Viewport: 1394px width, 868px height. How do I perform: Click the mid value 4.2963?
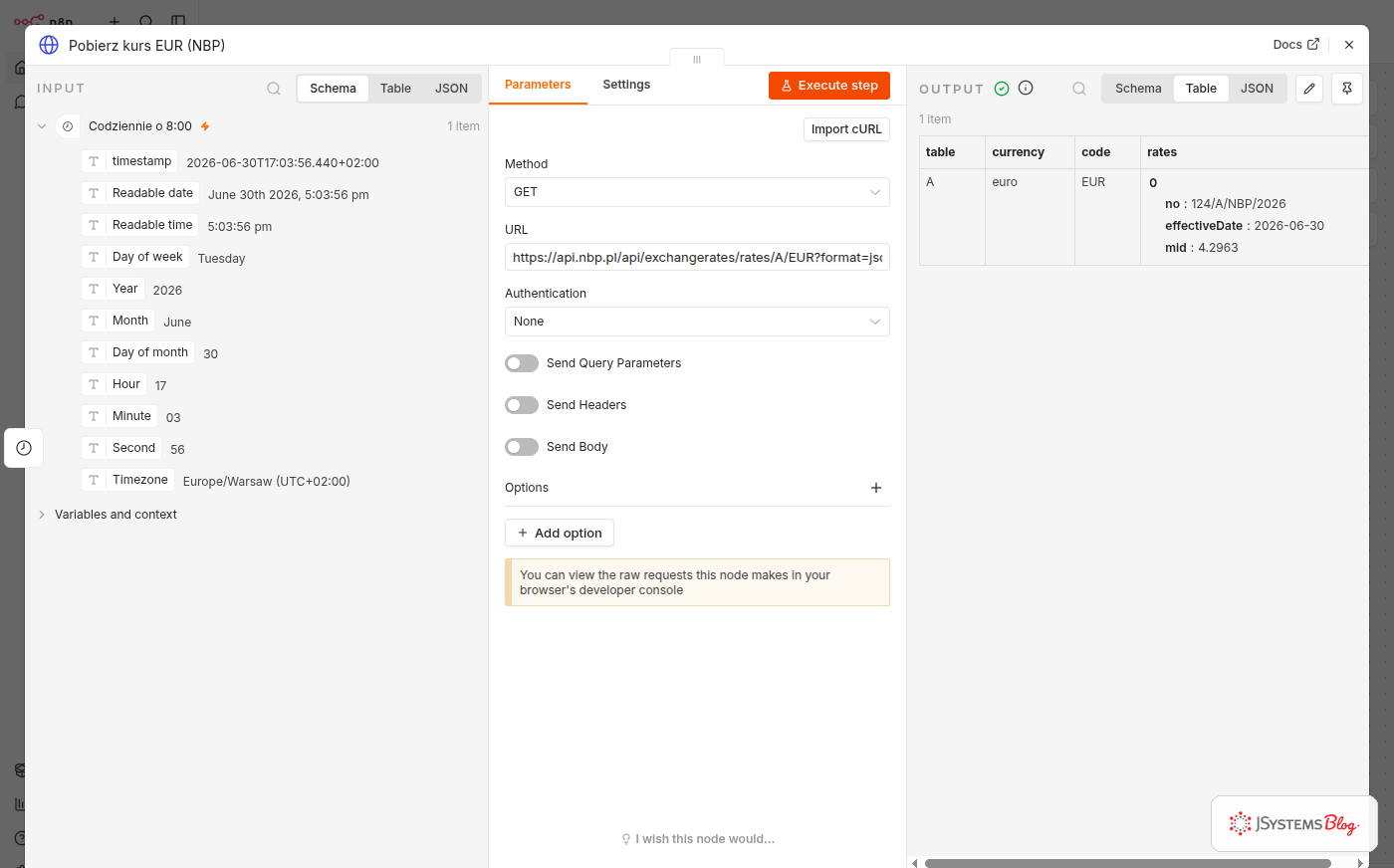(x=1218, y=248)
